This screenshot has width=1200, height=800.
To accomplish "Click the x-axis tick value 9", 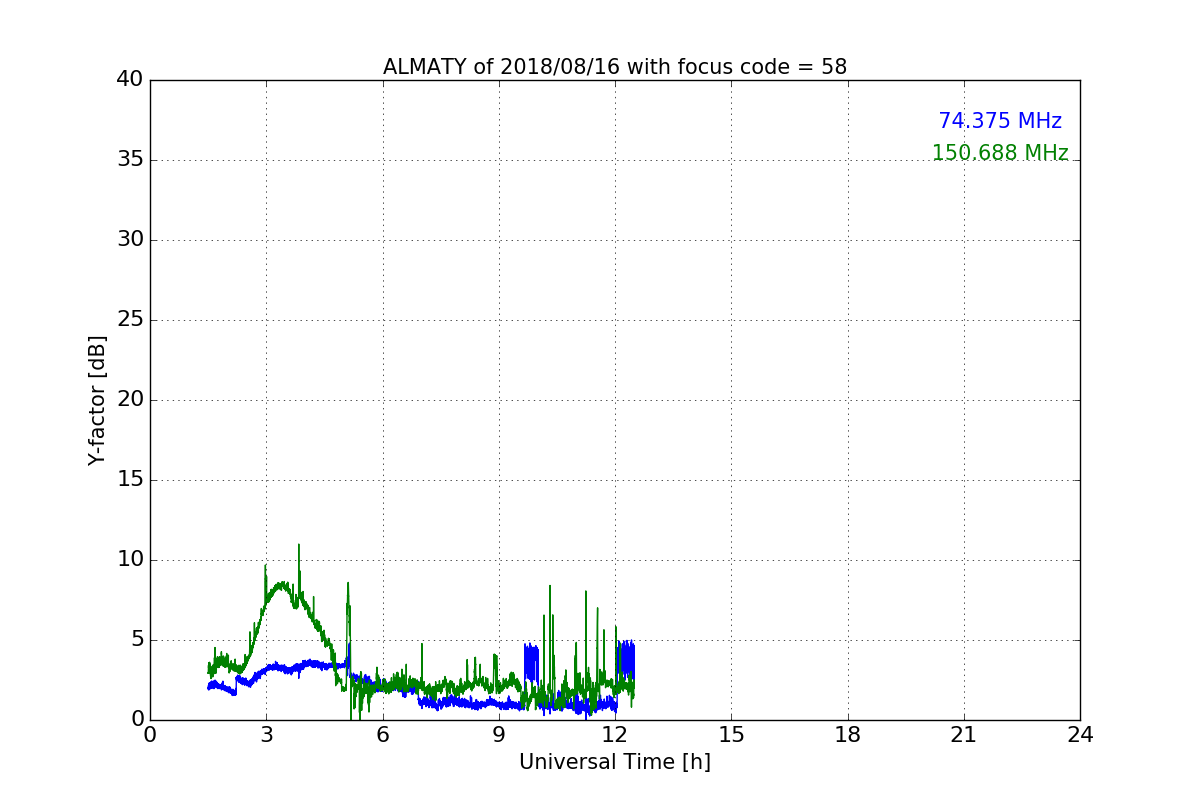I will 499,735.
